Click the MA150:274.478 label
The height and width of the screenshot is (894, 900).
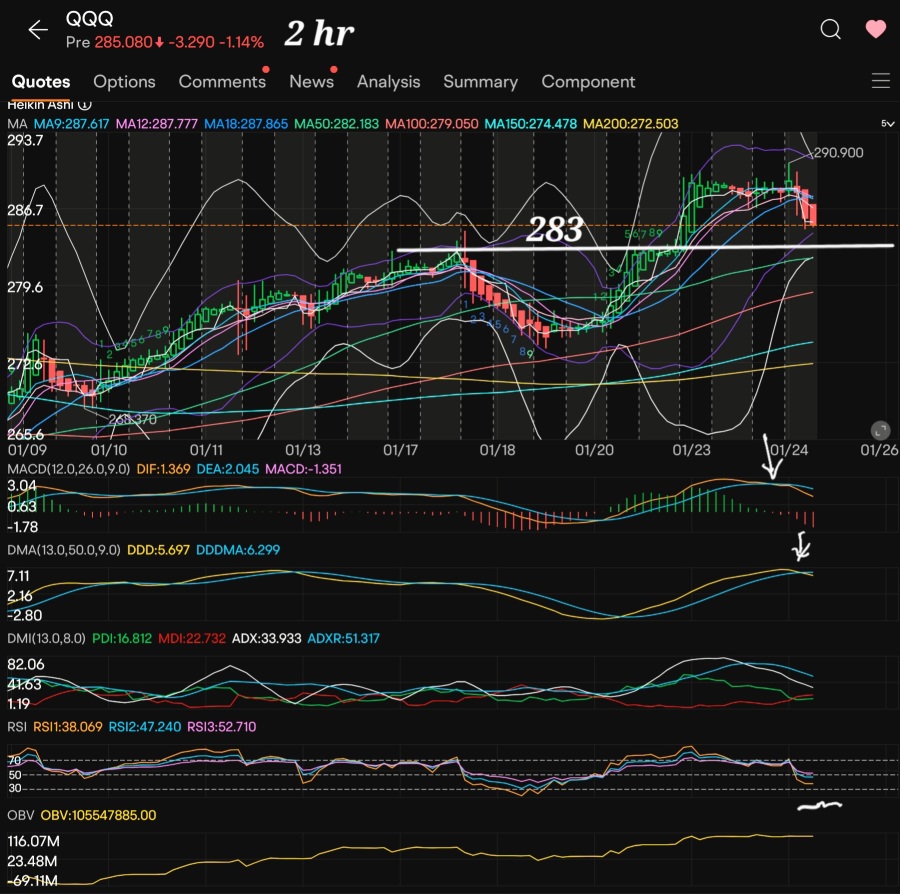530,124
